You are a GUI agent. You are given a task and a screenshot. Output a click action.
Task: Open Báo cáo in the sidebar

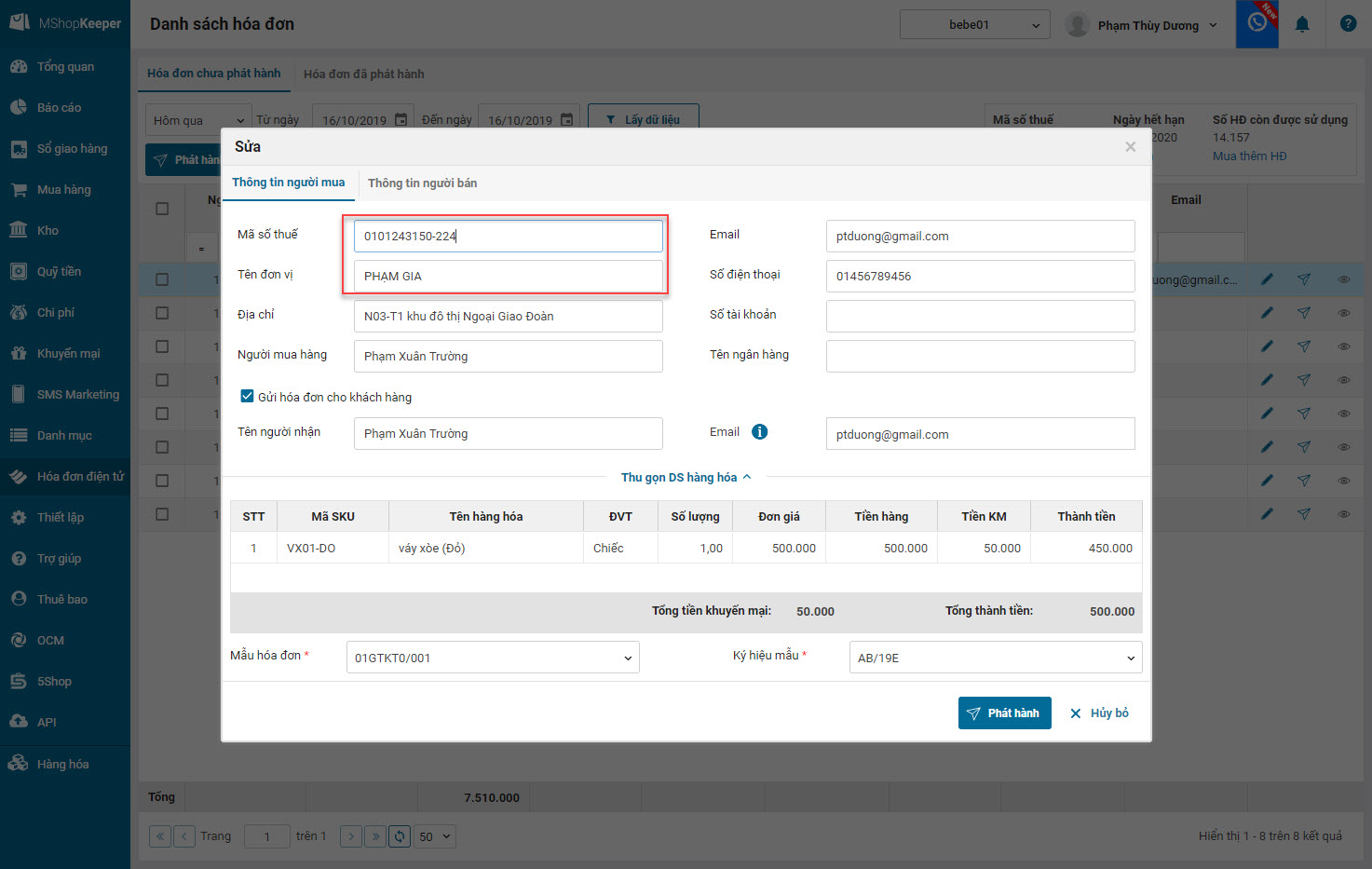[59, 108]
